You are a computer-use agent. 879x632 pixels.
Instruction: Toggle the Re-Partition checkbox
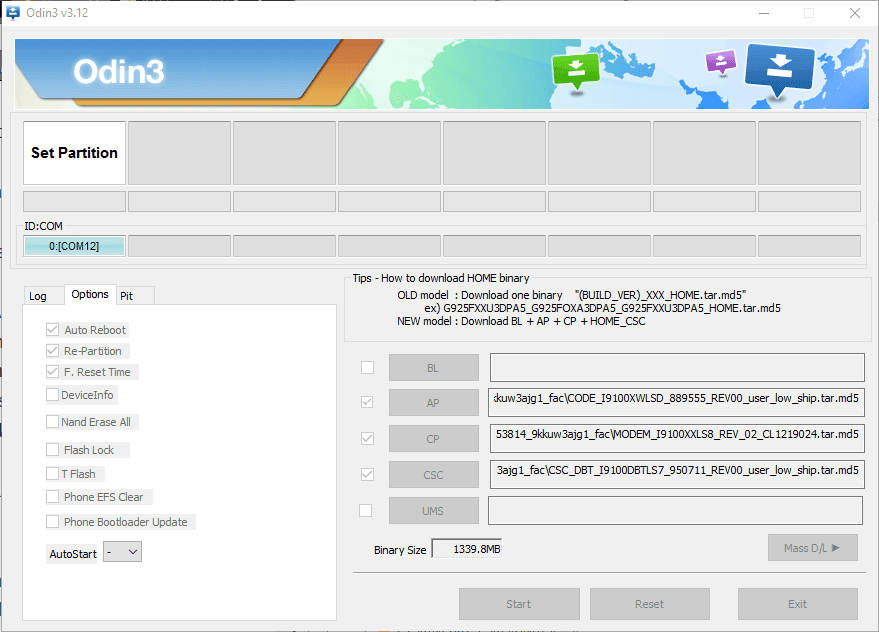(x=53, y=351)
